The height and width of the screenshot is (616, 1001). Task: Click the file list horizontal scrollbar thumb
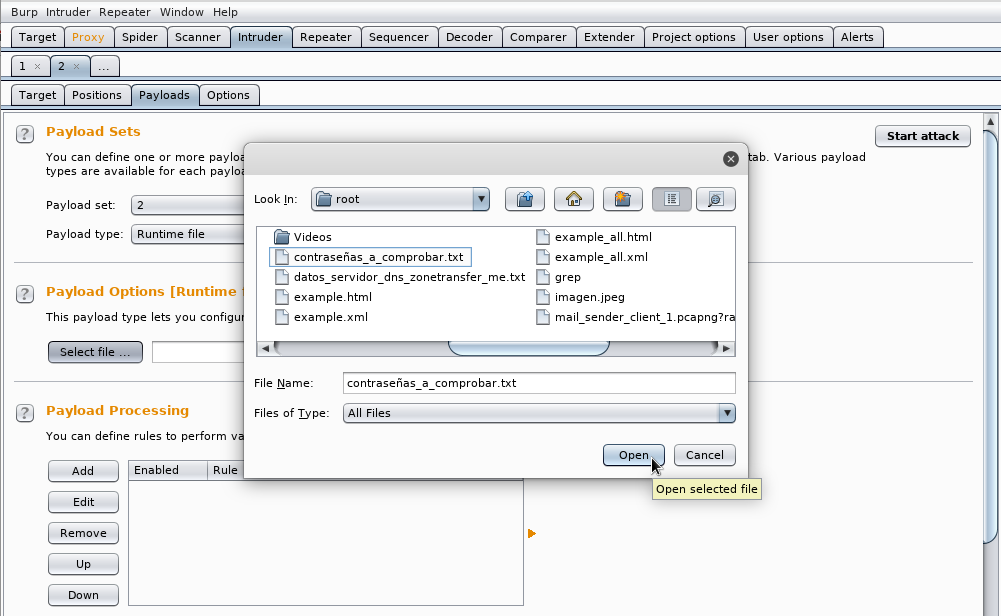click(x=529, y=348)
